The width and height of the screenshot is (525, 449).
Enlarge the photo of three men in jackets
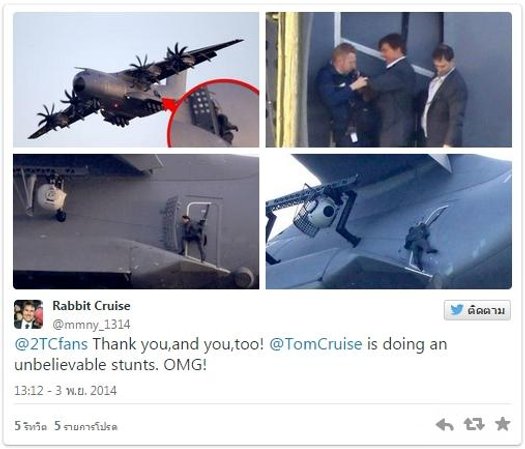[389, 80]
